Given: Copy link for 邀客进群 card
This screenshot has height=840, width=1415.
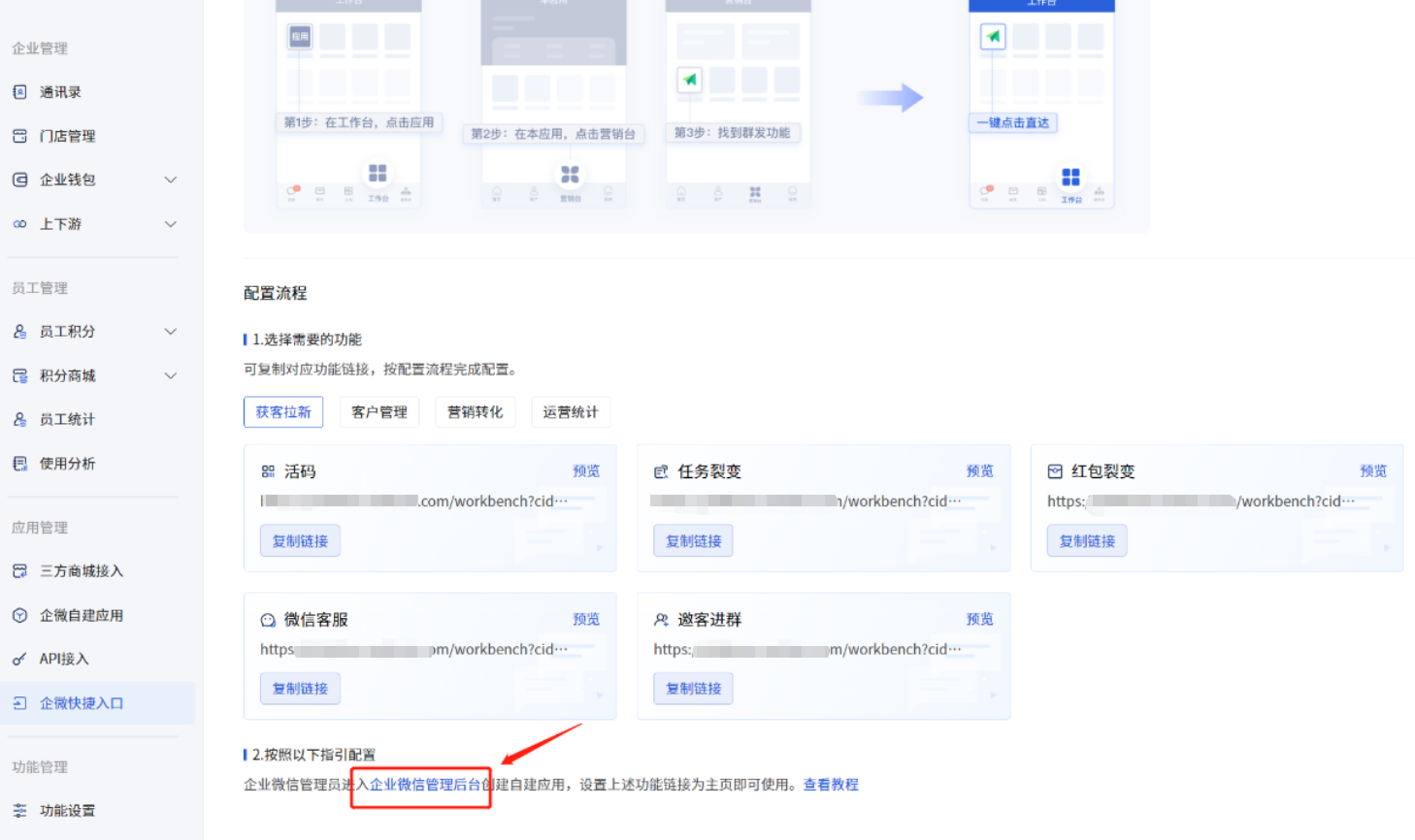Looking at the screenshot, I should pyautogui.click(x=694, y=689).
